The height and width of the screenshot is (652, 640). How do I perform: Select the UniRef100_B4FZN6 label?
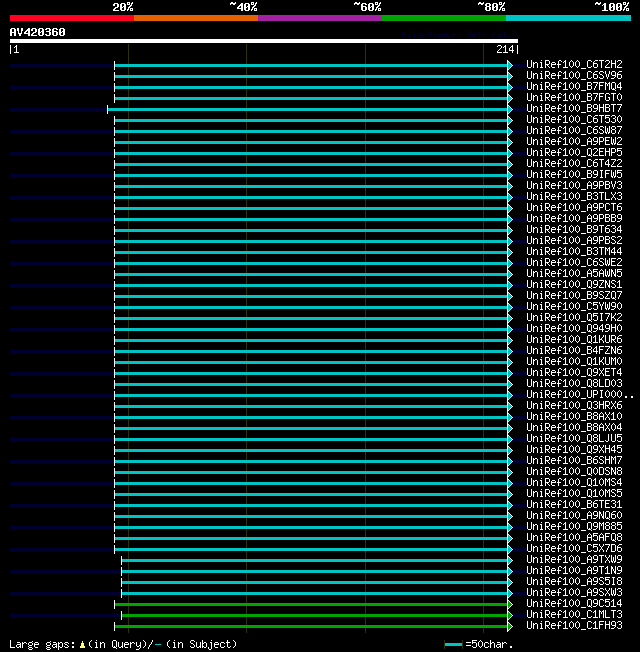tap(574, 351)
